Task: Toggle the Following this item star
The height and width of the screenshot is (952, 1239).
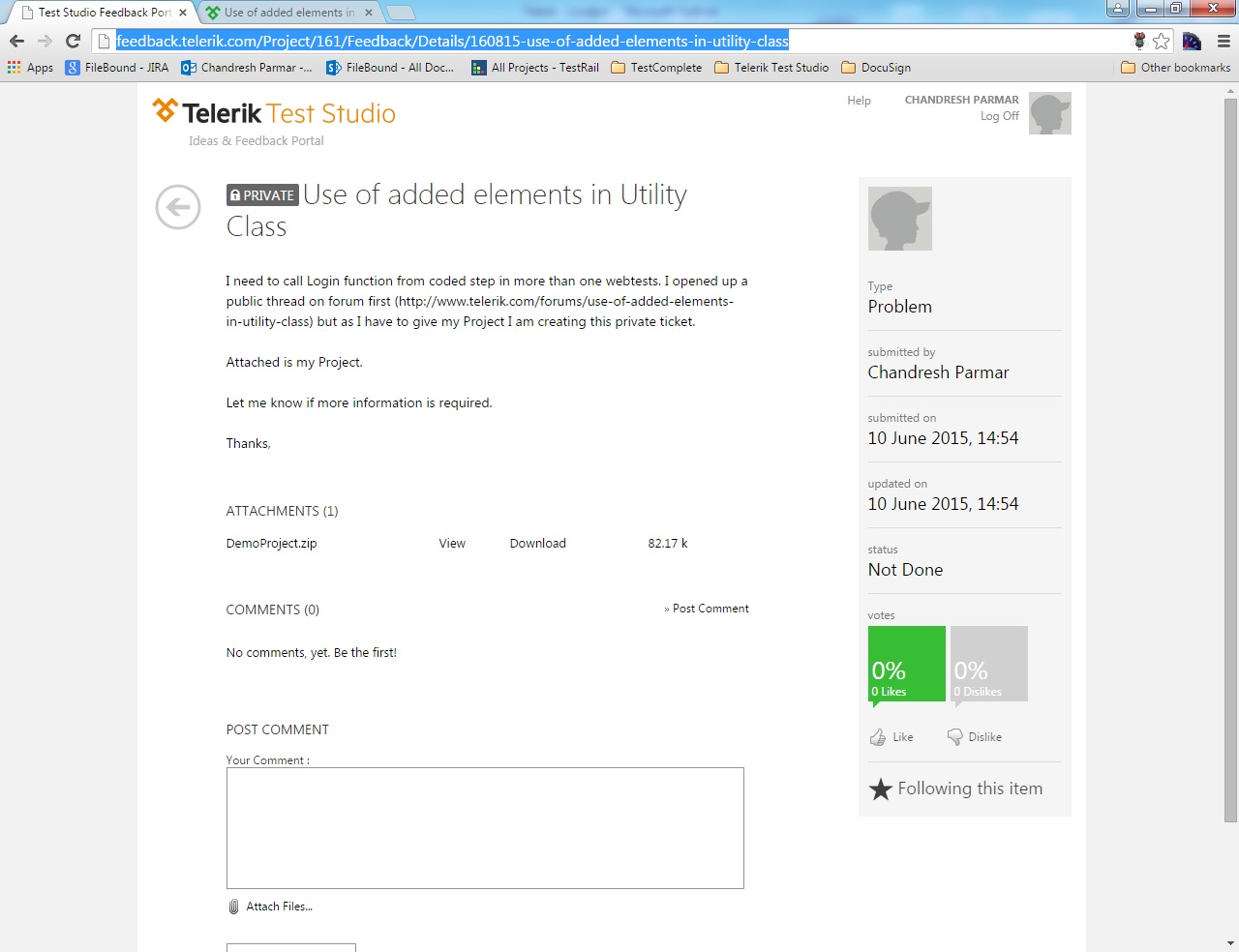Action: (x=880, y=789)
